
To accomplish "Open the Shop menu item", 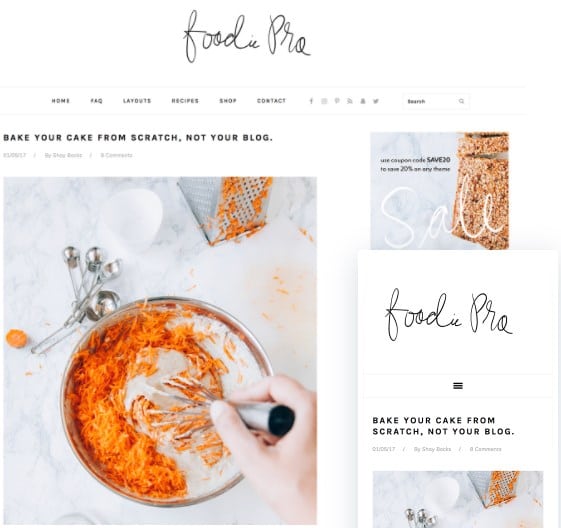I will (x=228, y=101).
